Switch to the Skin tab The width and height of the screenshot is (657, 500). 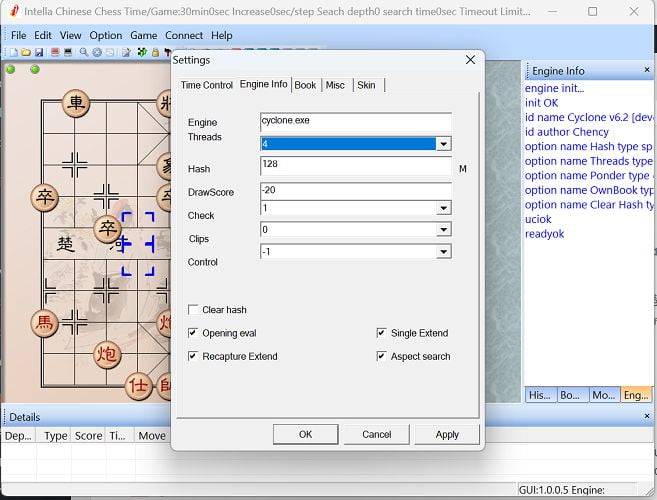[367, 85]
